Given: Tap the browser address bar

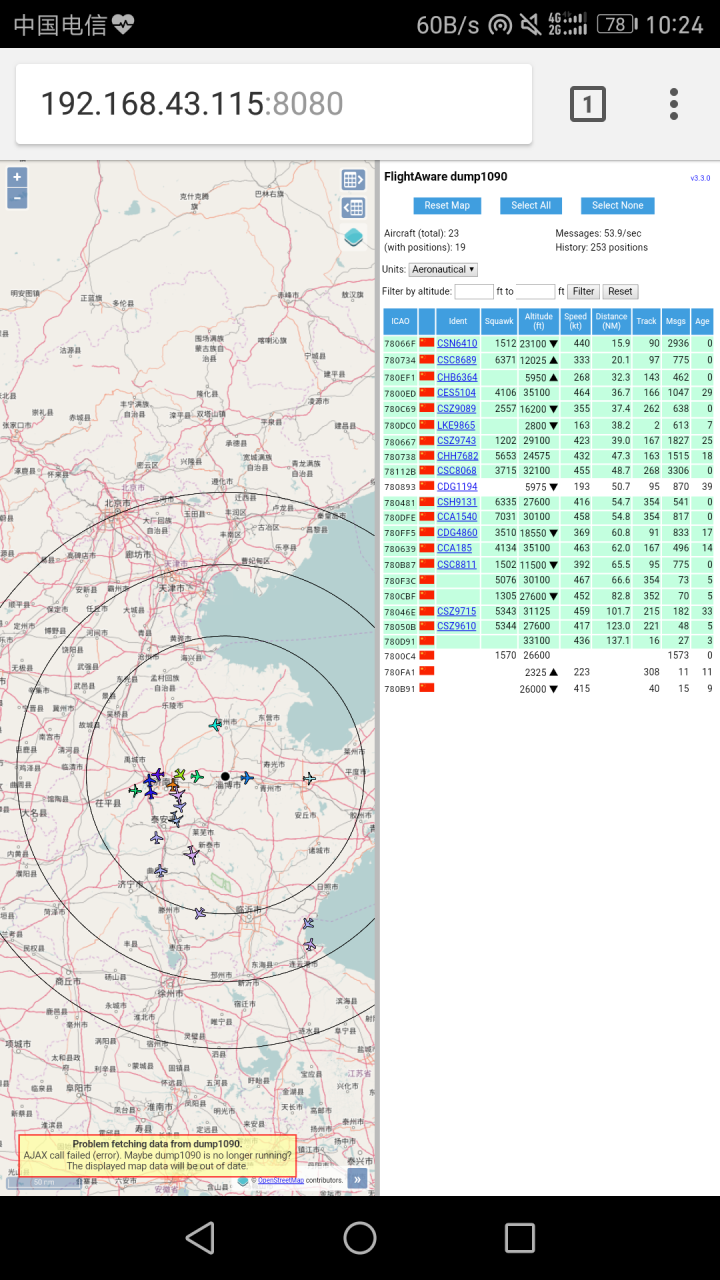Looking at the screenshot, I should (x=274, y=104).
